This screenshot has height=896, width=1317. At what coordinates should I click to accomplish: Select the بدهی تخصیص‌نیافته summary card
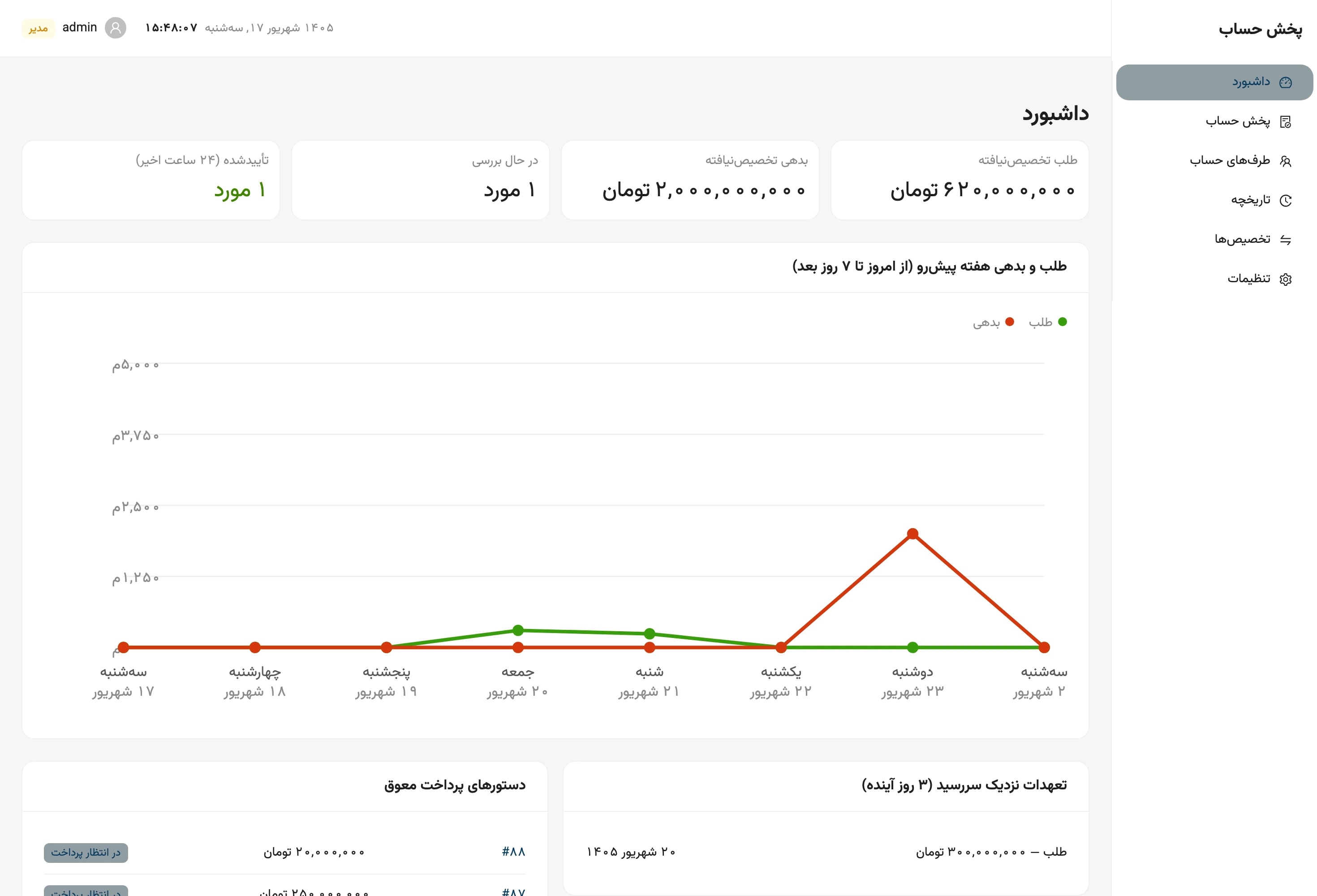coord(690,180)
